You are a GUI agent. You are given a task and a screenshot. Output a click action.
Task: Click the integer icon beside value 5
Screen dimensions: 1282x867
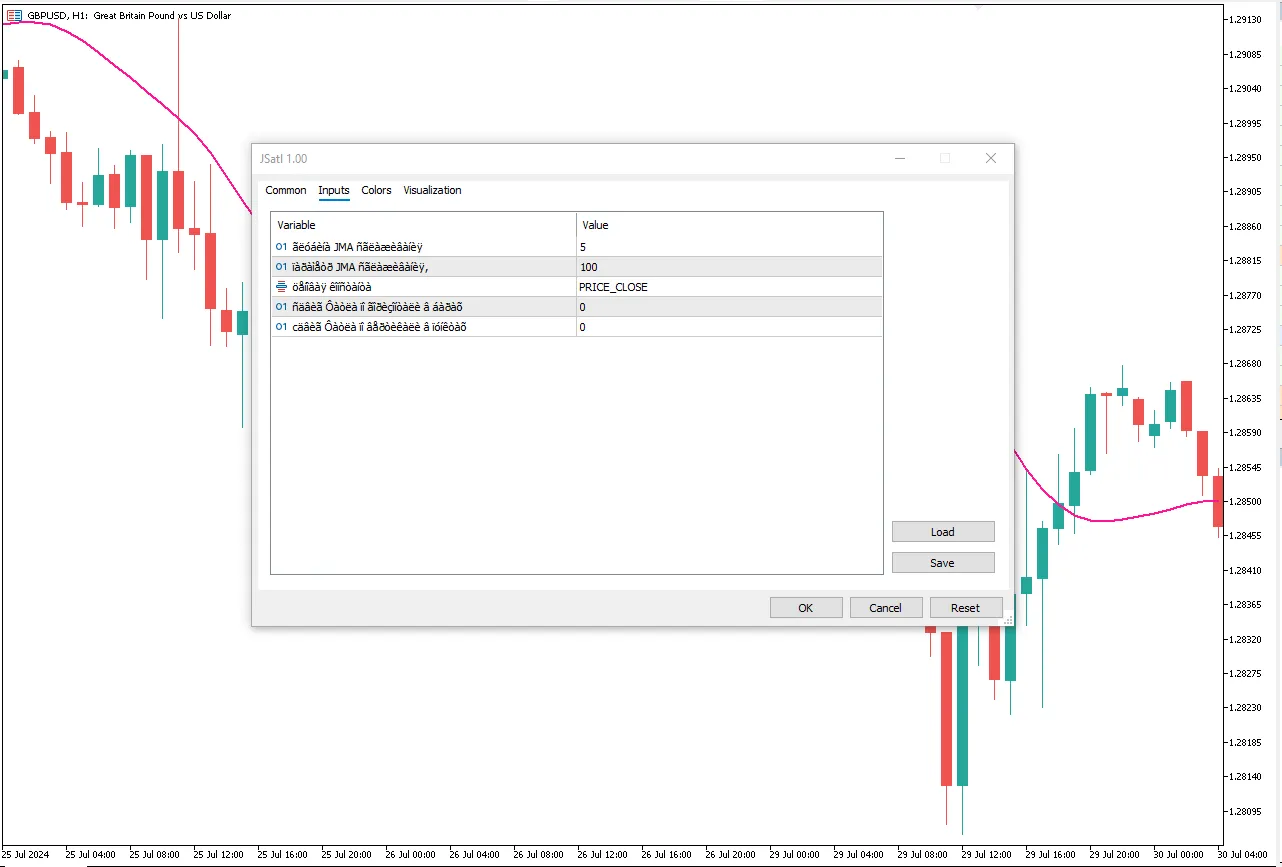click(x=281, y=247)
